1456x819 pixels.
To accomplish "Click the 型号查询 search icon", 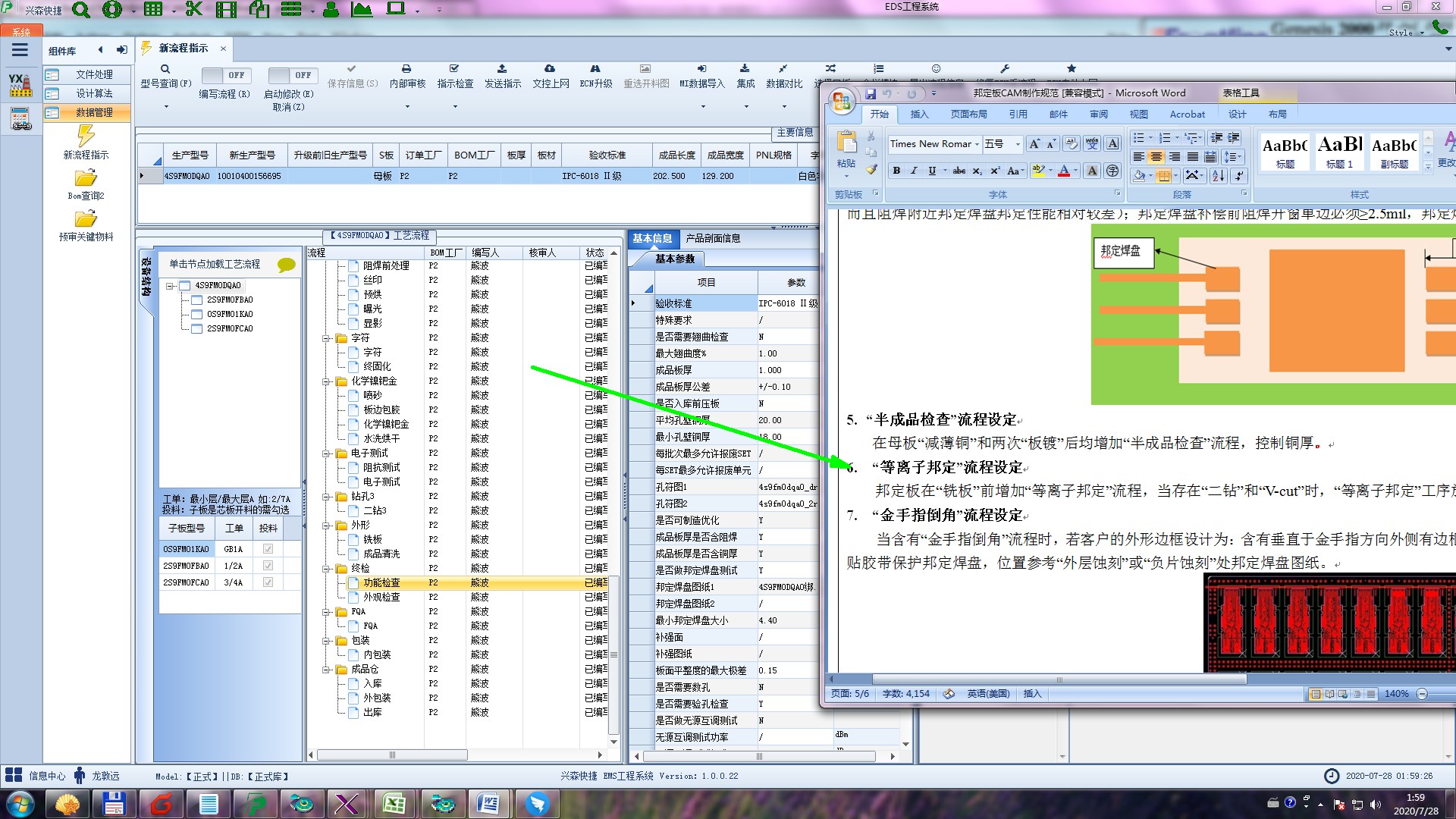I will point(165,69).
